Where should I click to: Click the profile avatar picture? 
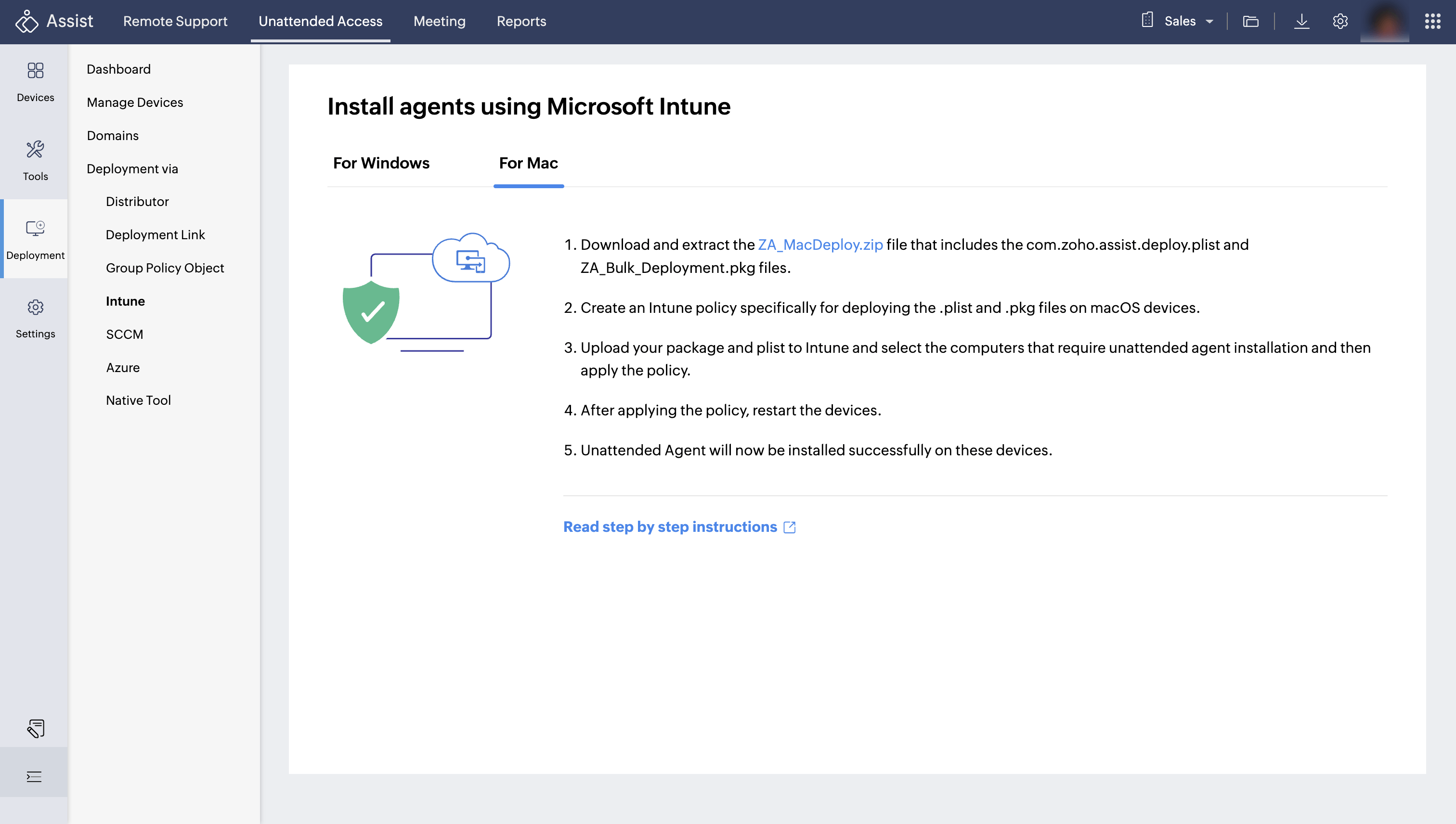1385,21
